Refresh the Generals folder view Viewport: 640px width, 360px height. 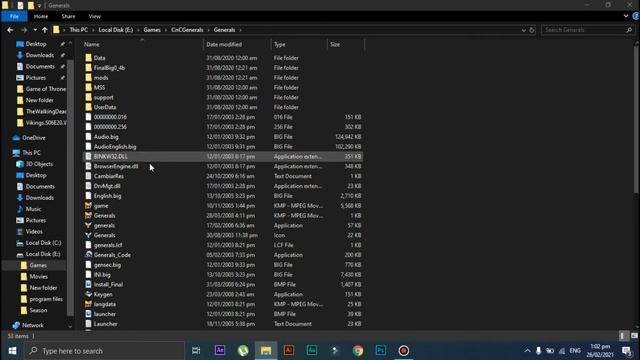tap(532, 30)
